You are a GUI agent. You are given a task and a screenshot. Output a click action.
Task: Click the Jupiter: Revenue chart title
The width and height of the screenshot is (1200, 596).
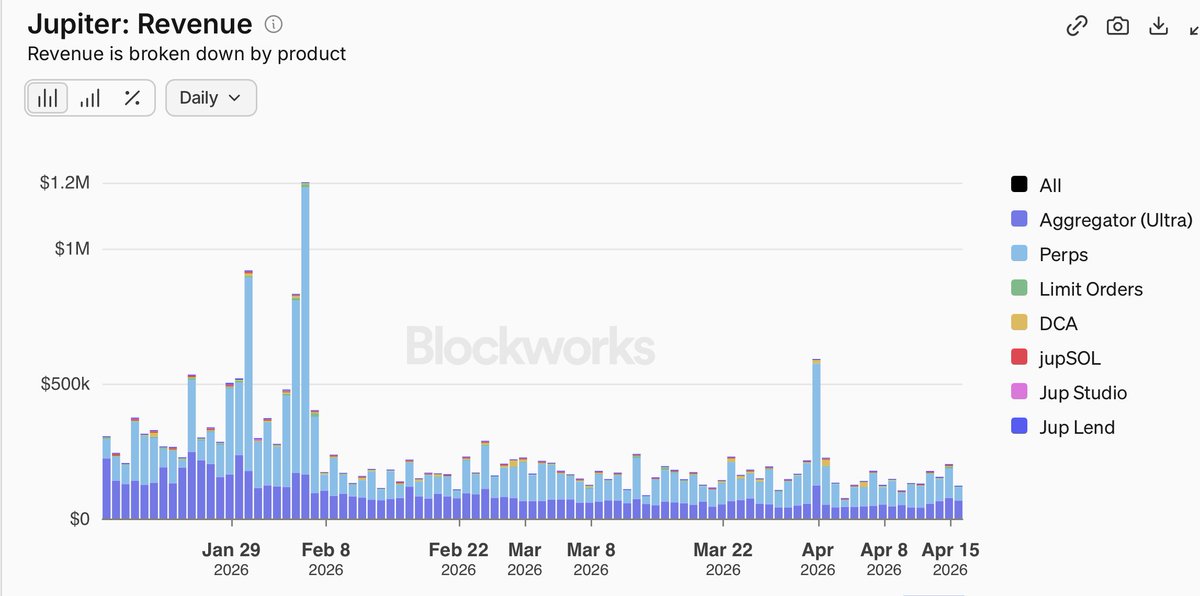click(139, 24)
